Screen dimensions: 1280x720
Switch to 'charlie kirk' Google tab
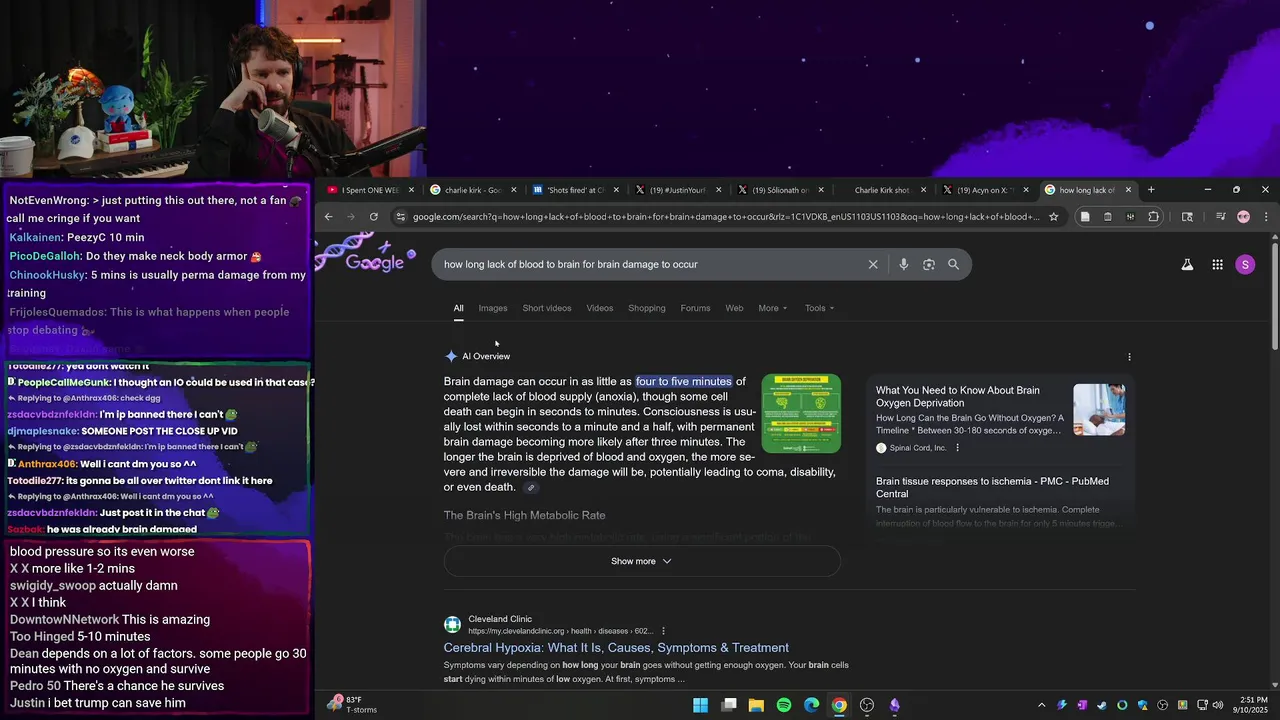click(x=472, y=190)
